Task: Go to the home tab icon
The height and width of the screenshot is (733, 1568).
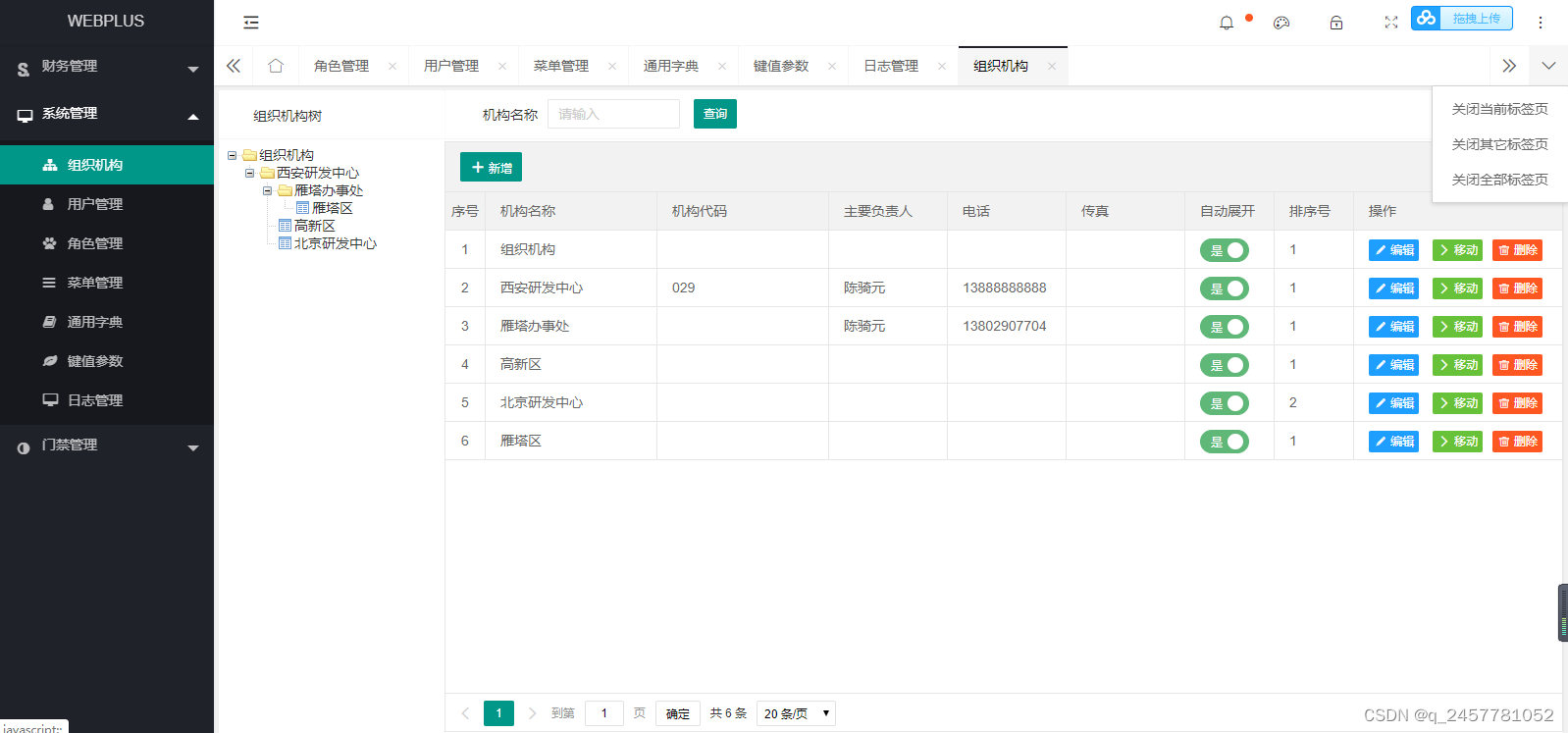Action: tap(276, 66)
